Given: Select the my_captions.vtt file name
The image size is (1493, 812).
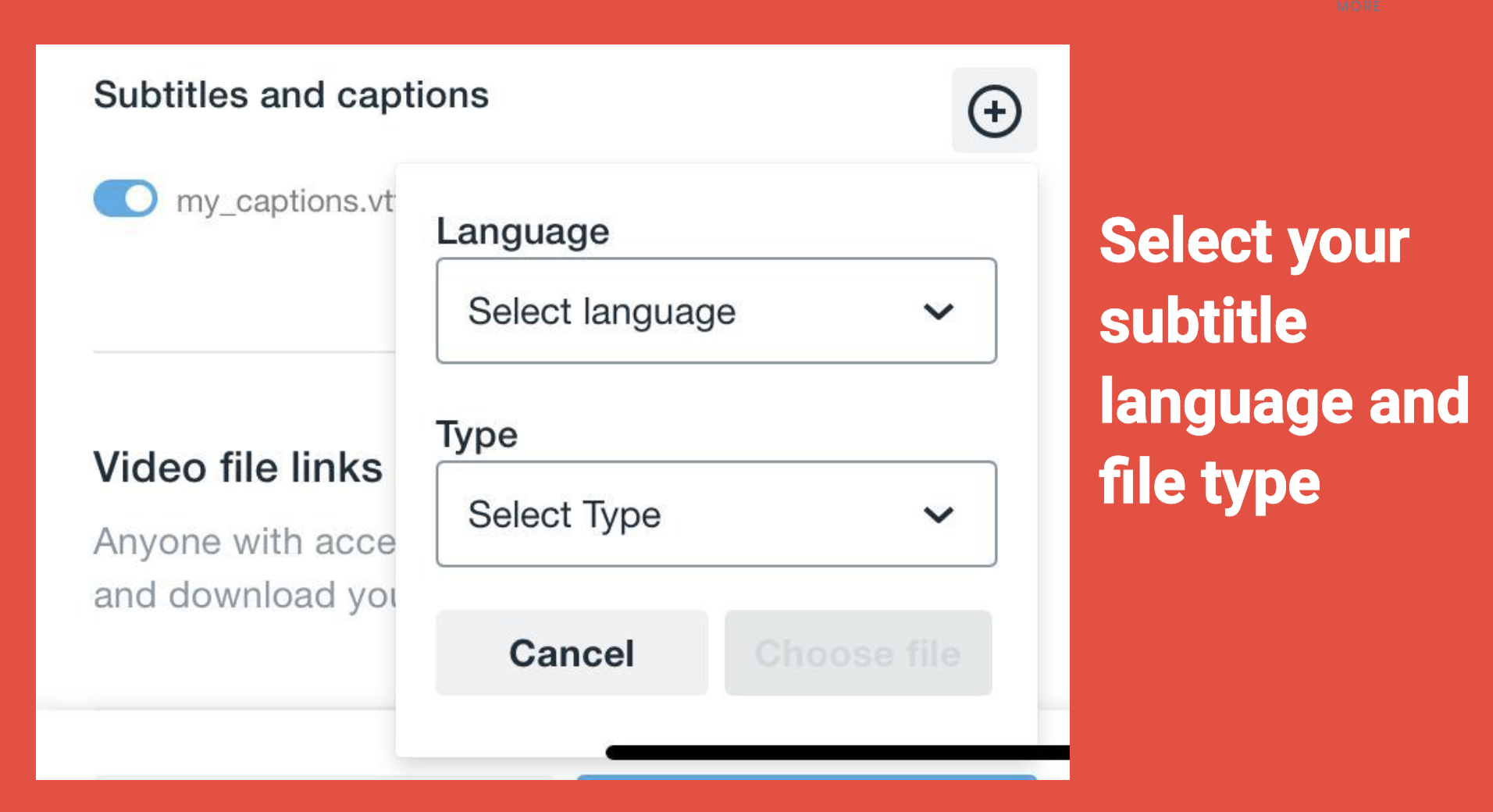Looking at the screenshot, I should (286, 201).
